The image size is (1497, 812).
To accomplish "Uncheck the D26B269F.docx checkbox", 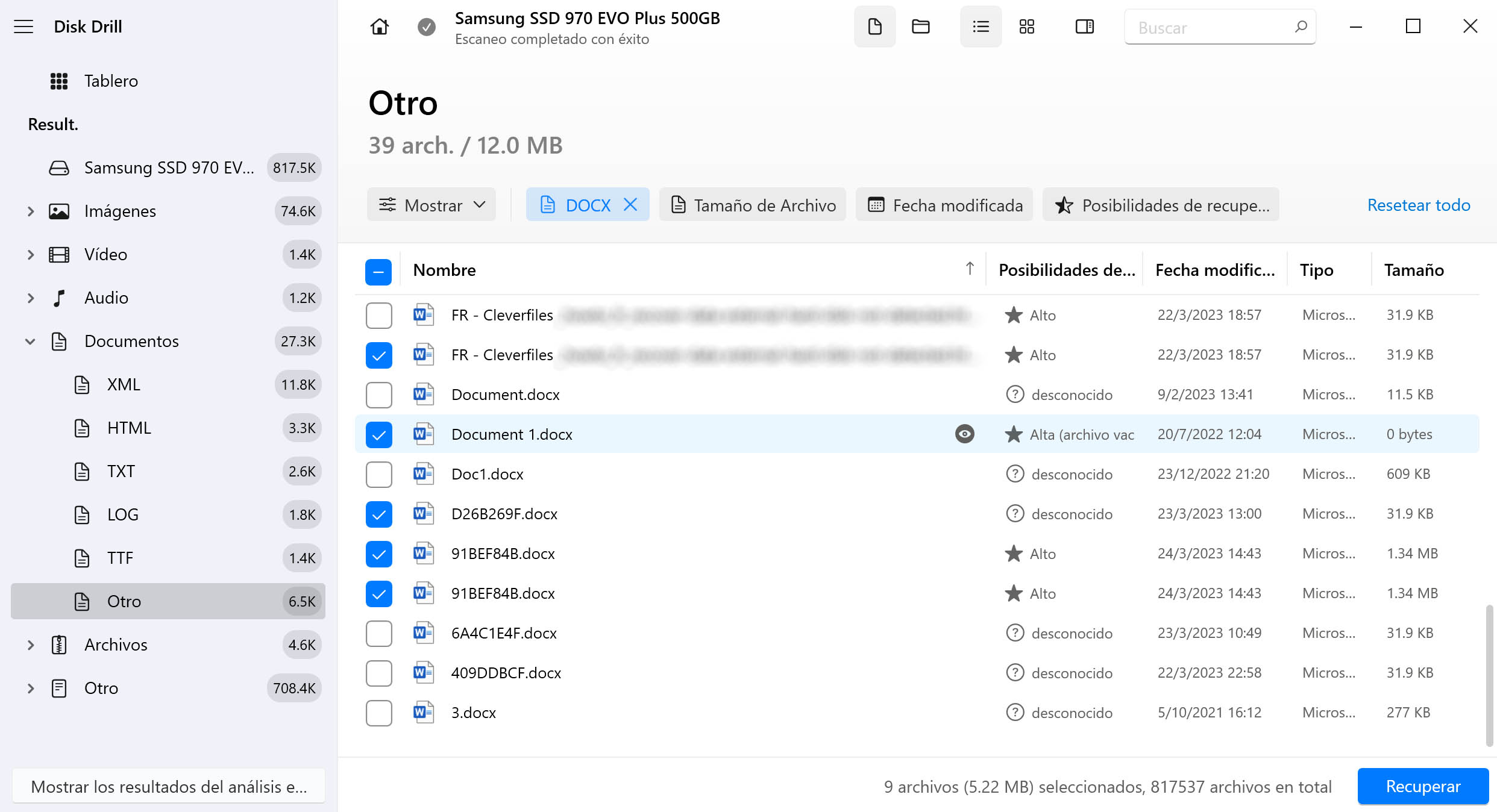I will (x=378, y=514).
